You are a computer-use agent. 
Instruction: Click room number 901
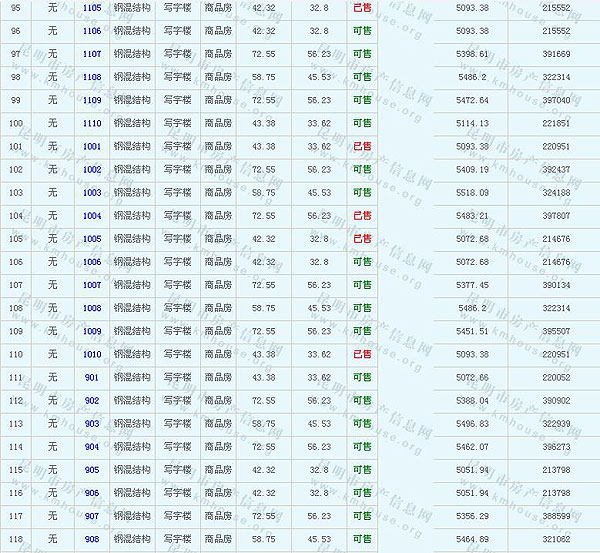92,377
